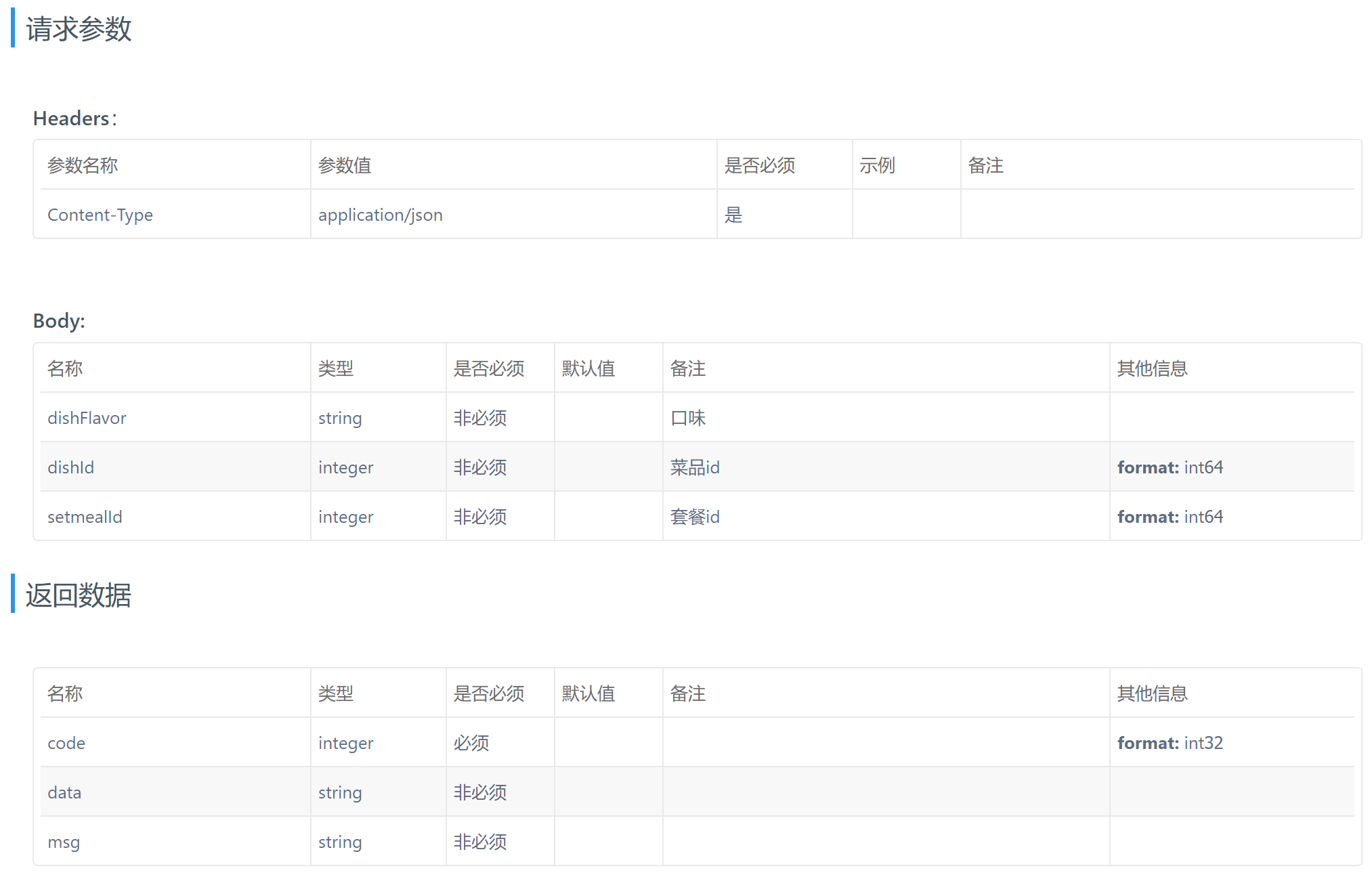1372x877 pixels.
Task: Click the data row name cell
Action: coord(64,792)
